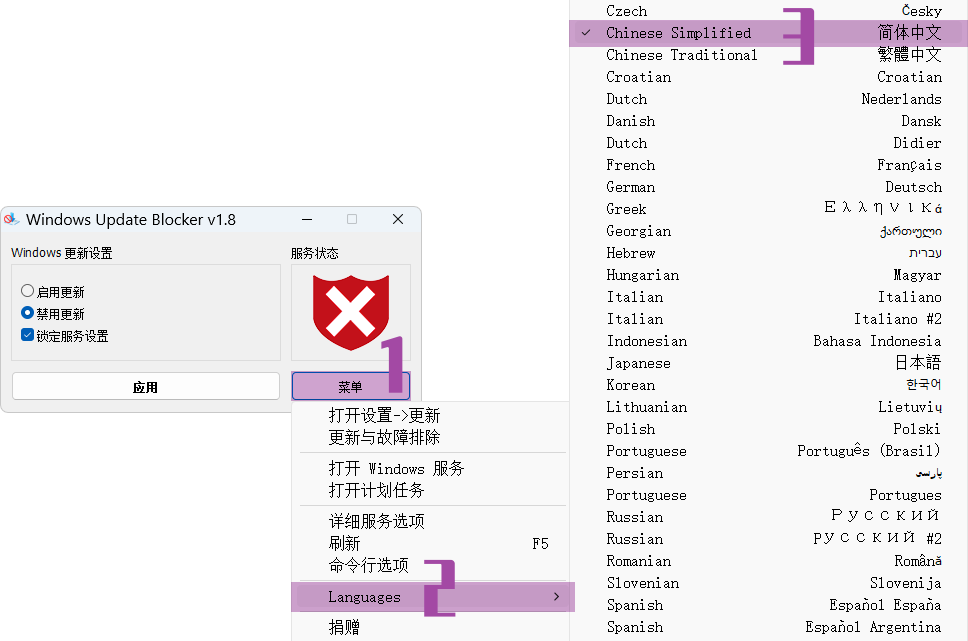Viewport: 968px width, 641px height.
Task: Click the red shield service status icon
Action: pos(351,312)
